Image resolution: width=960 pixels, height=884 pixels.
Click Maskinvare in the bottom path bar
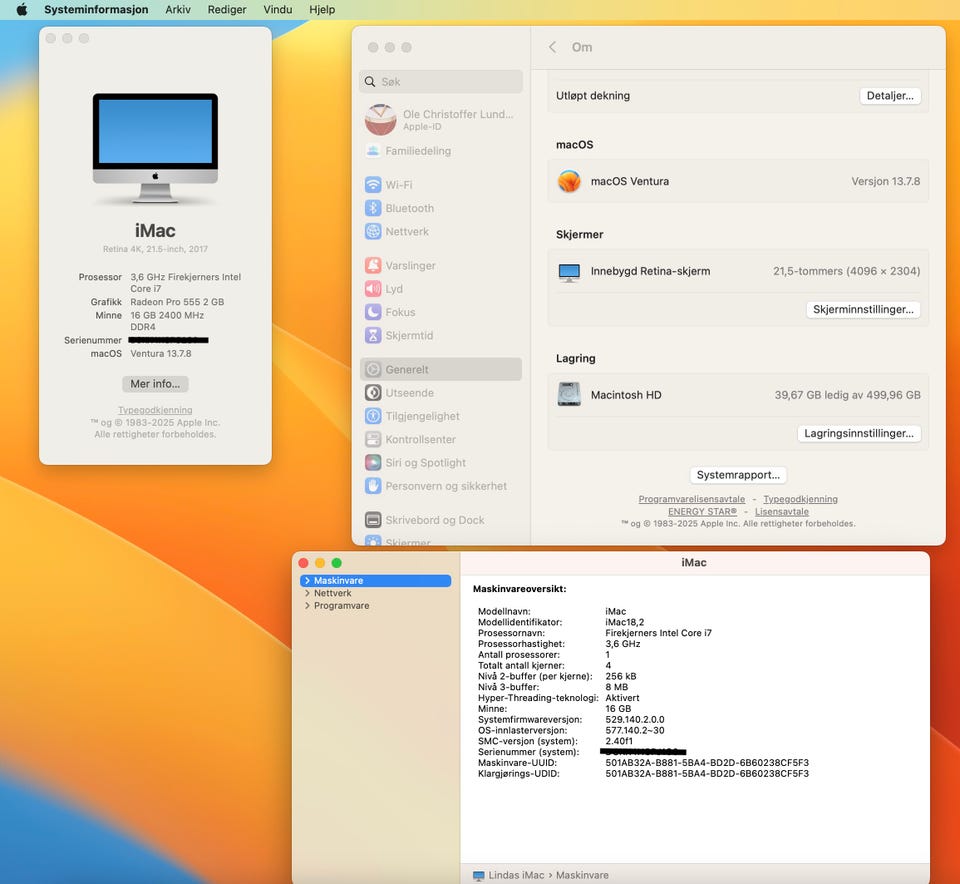point(582,875)
